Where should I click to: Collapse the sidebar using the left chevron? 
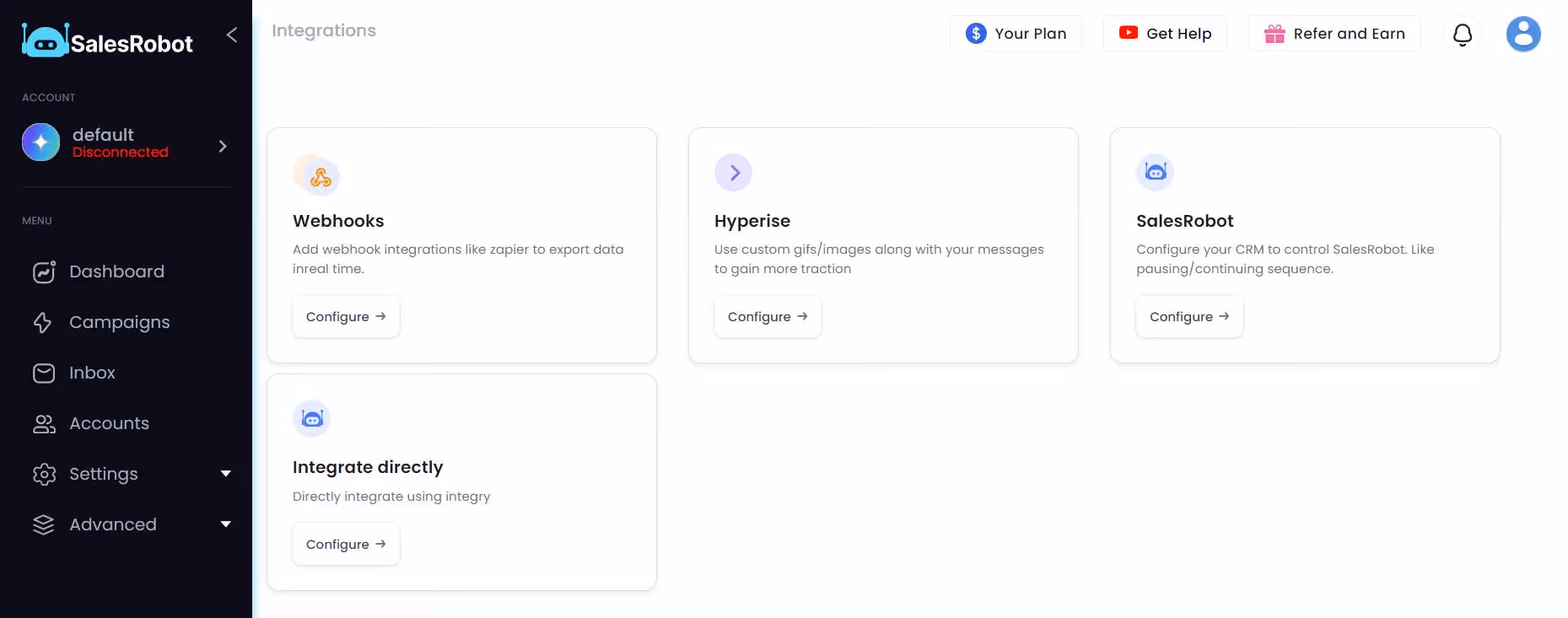pyautogui.click(x=232, y=35)
